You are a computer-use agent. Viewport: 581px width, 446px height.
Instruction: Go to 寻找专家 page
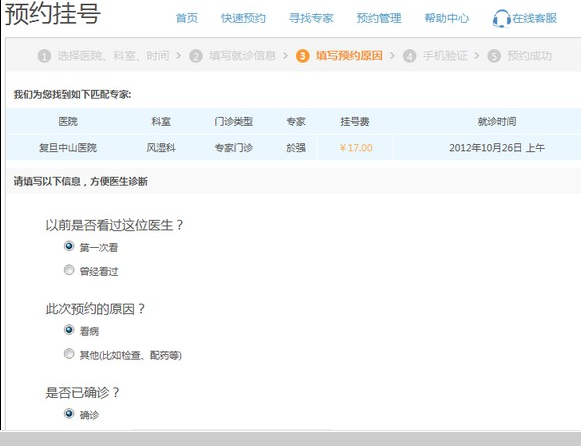311,18
